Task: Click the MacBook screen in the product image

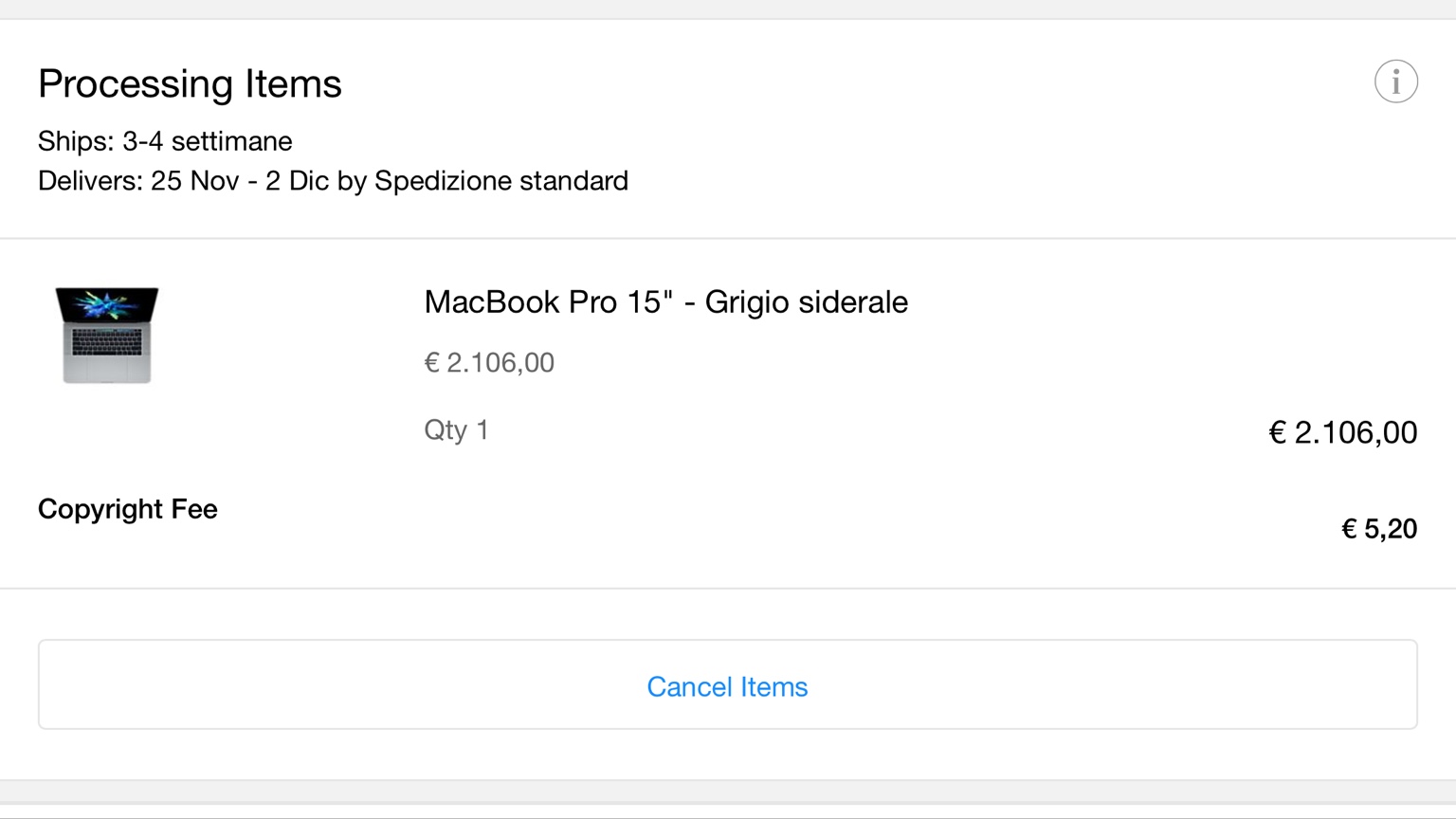Action: (107, 304)
